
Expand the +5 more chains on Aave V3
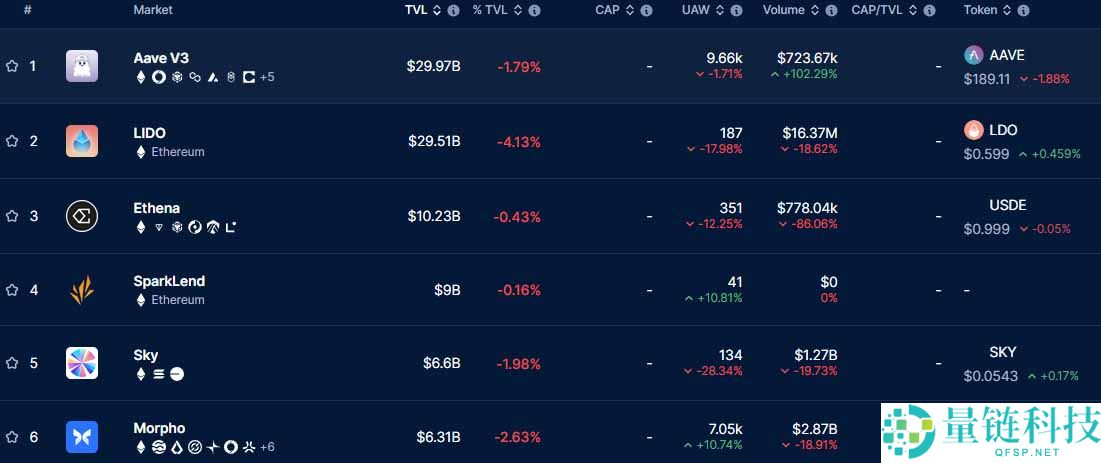point(267,77)
